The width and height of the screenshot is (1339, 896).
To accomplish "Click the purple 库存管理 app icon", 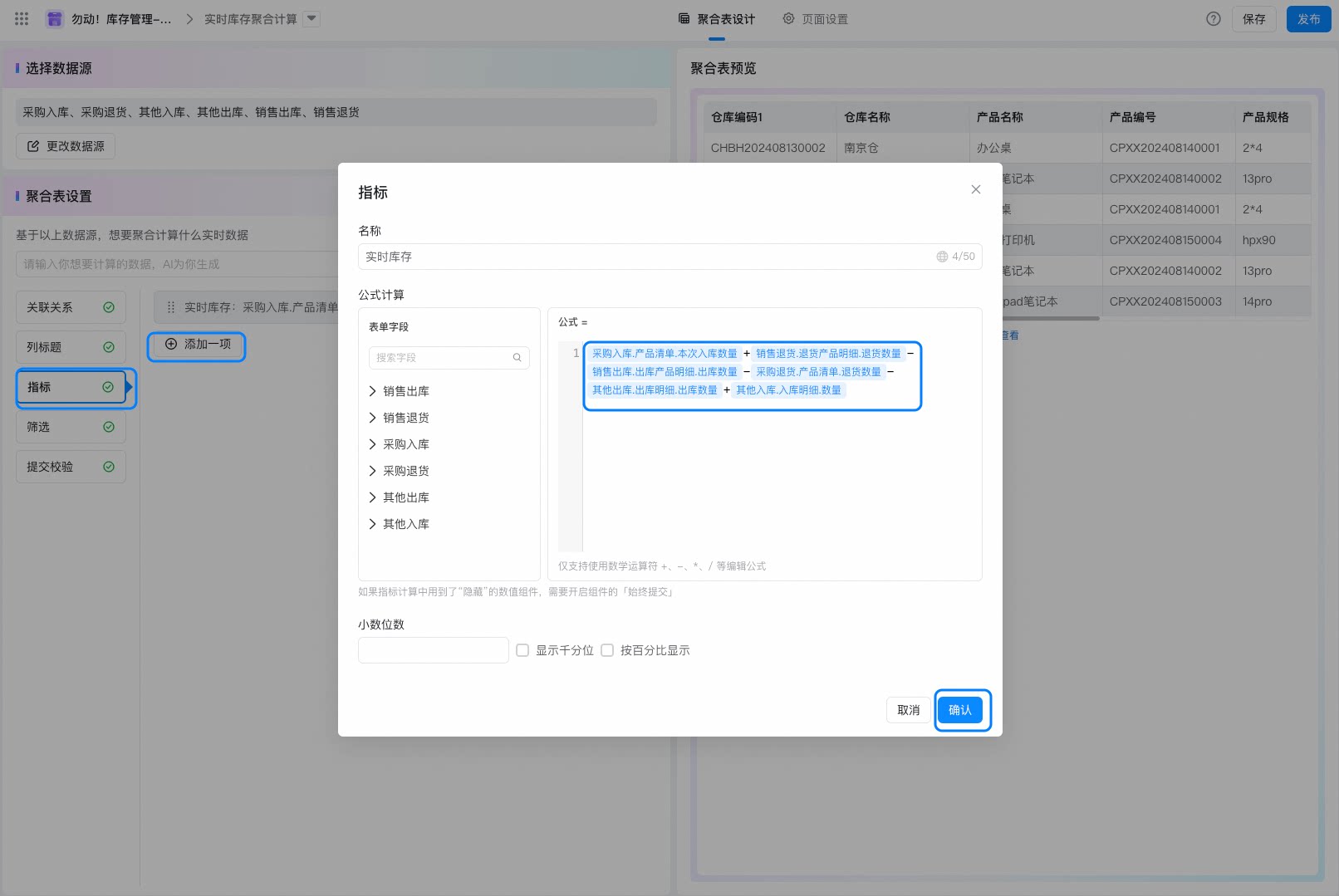I will pos(55,18).
